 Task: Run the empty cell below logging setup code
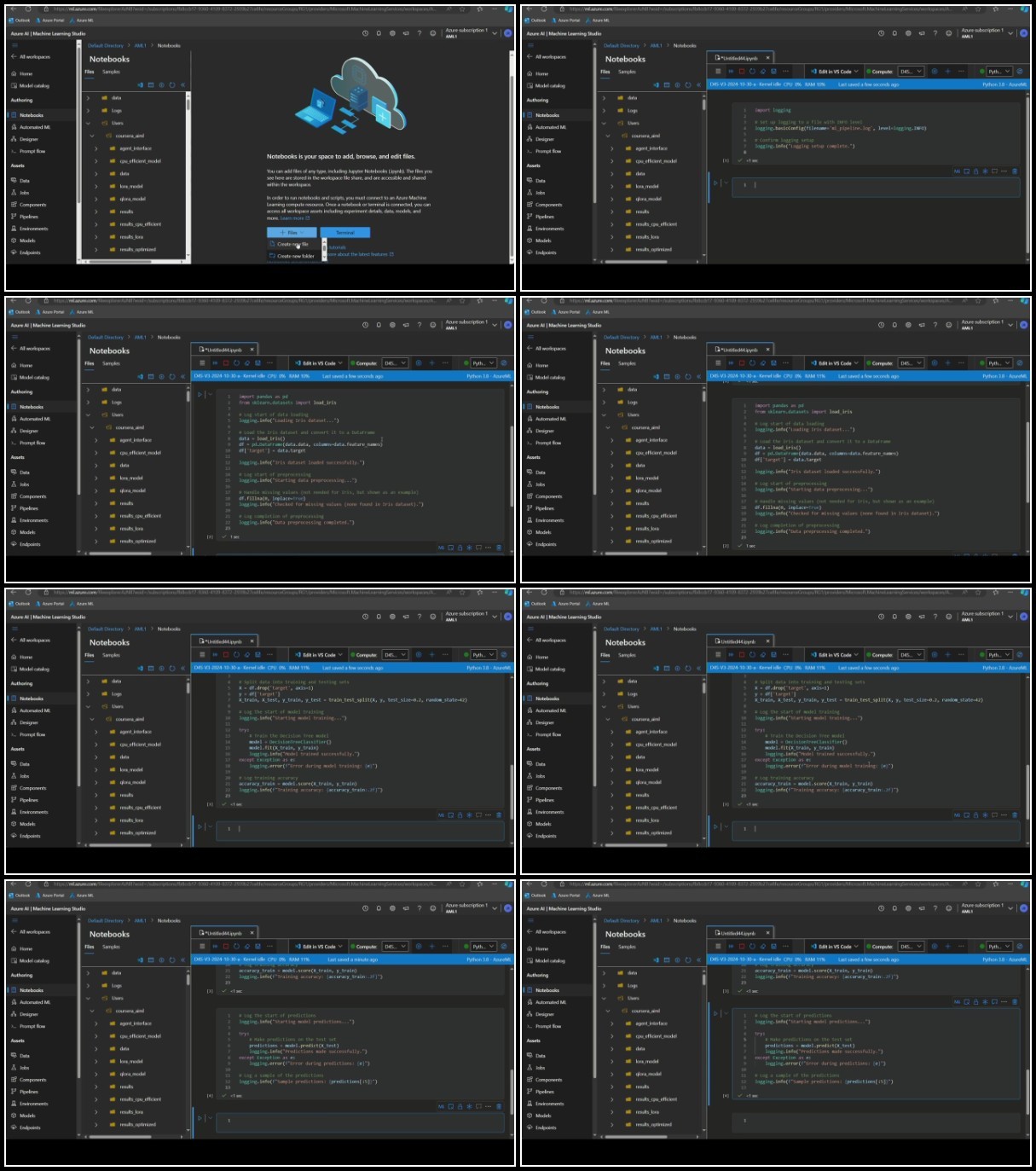pos(716,183)
